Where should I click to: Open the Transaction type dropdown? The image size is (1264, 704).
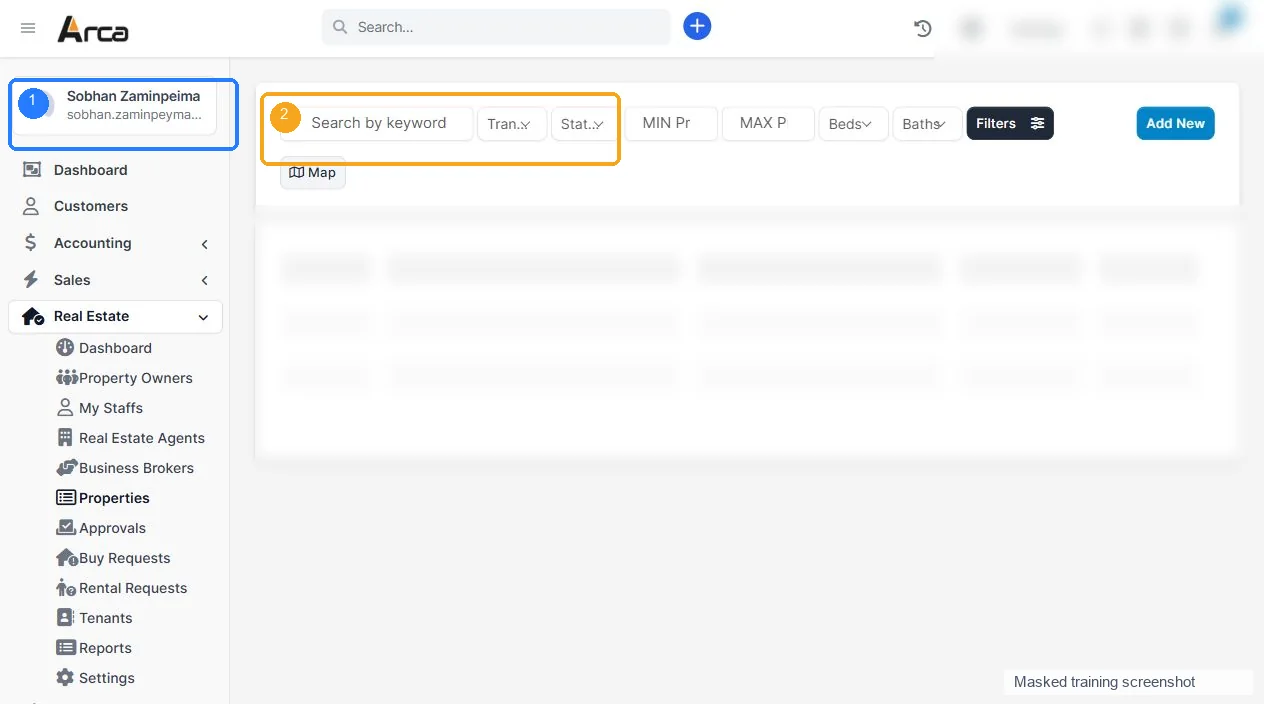tap(512, 124)
